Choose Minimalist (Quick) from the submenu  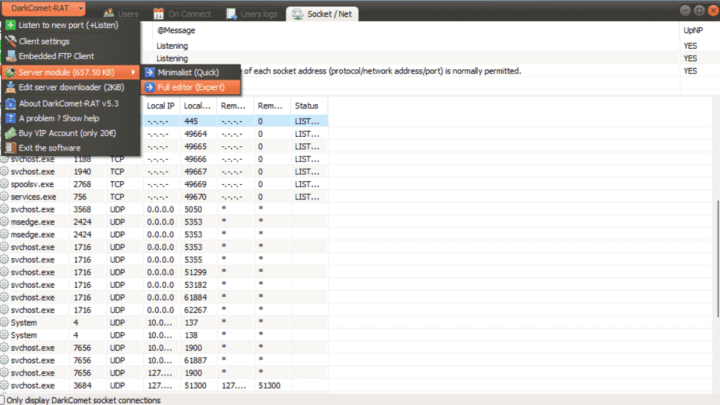pos(191,72)
